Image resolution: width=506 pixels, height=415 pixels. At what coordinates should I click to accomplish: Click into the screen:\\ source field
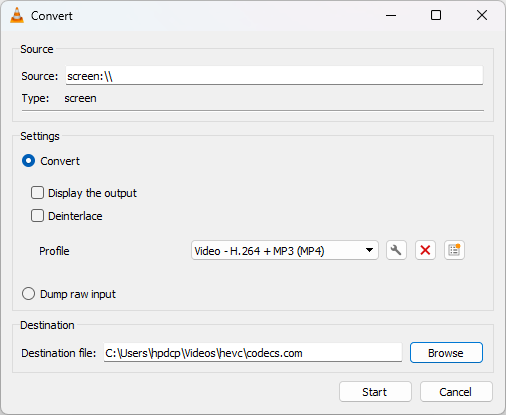274,75
